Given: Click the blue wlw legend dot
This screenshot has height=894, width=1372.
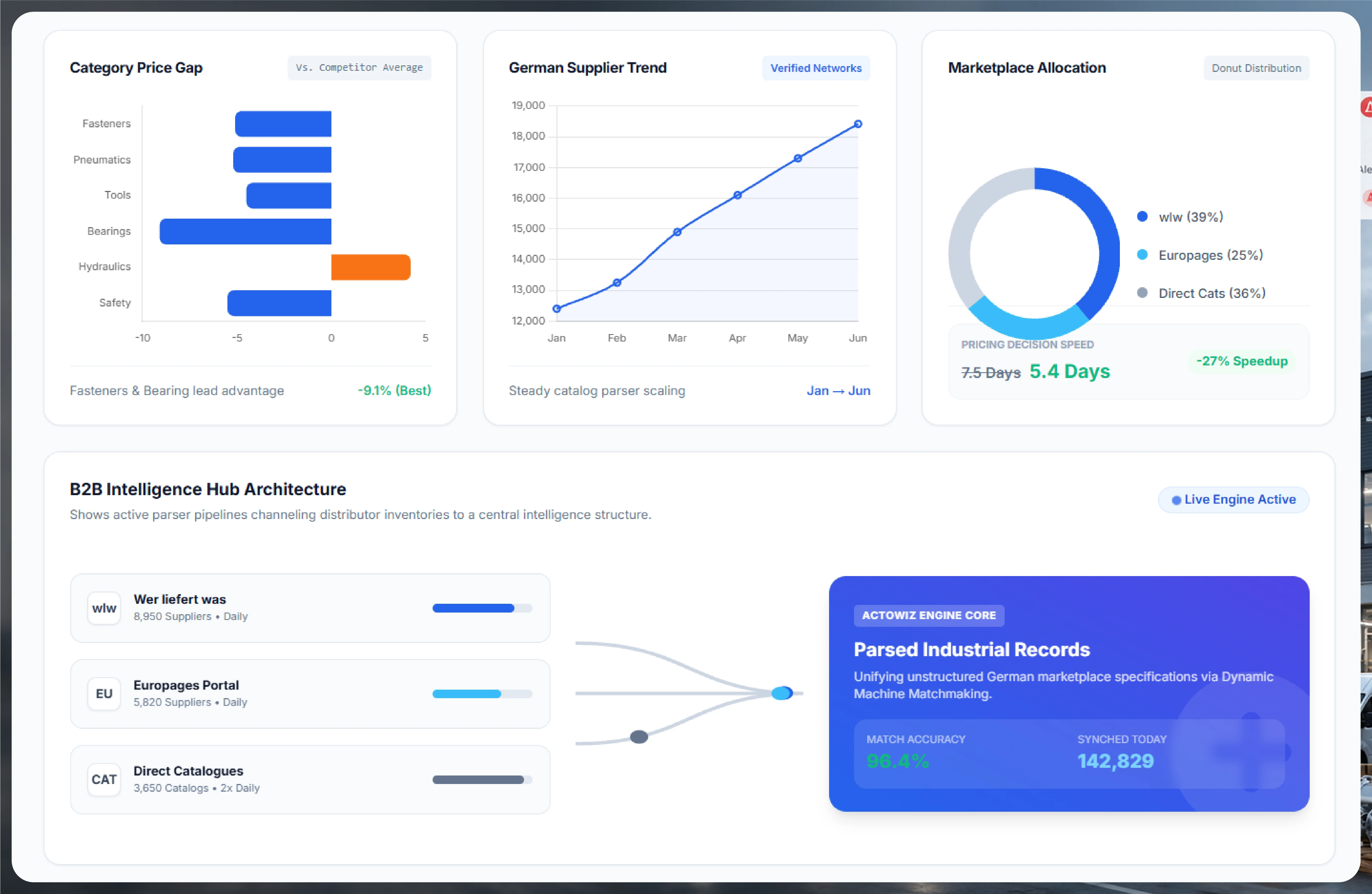Looking at the screenshot, I should pyautogui.click(x=1142, y=217).
